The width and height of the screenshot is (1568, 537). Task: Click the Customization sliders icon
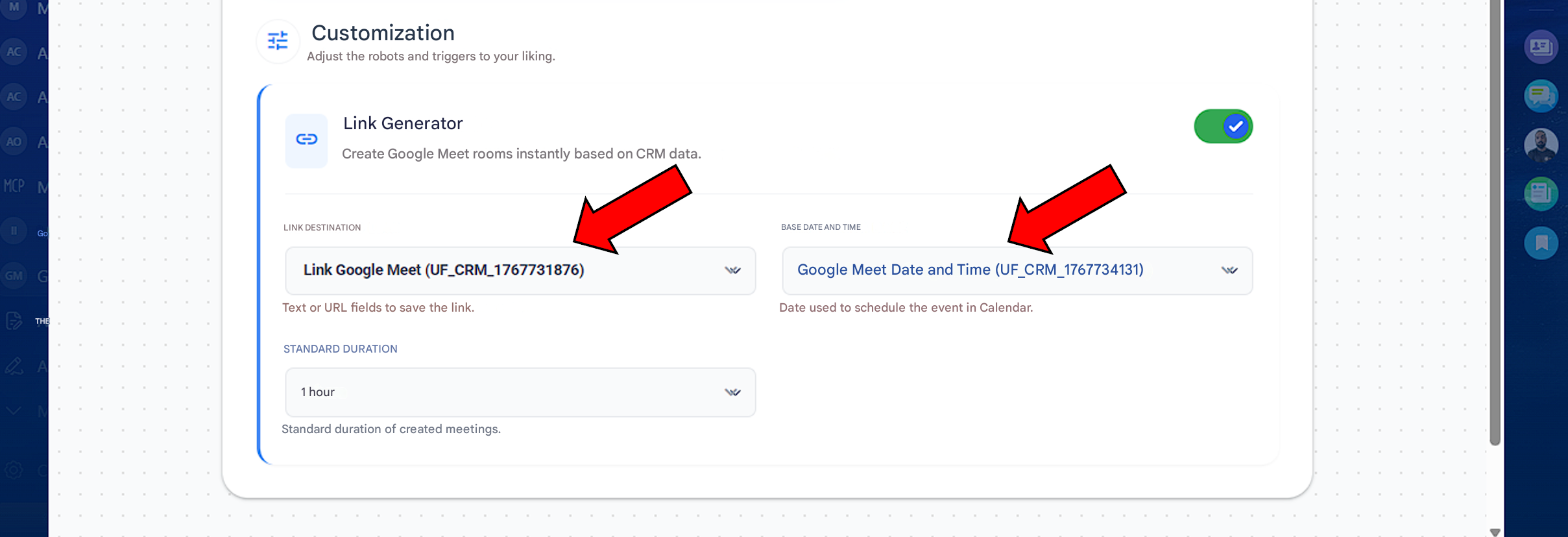click(278, 42)
